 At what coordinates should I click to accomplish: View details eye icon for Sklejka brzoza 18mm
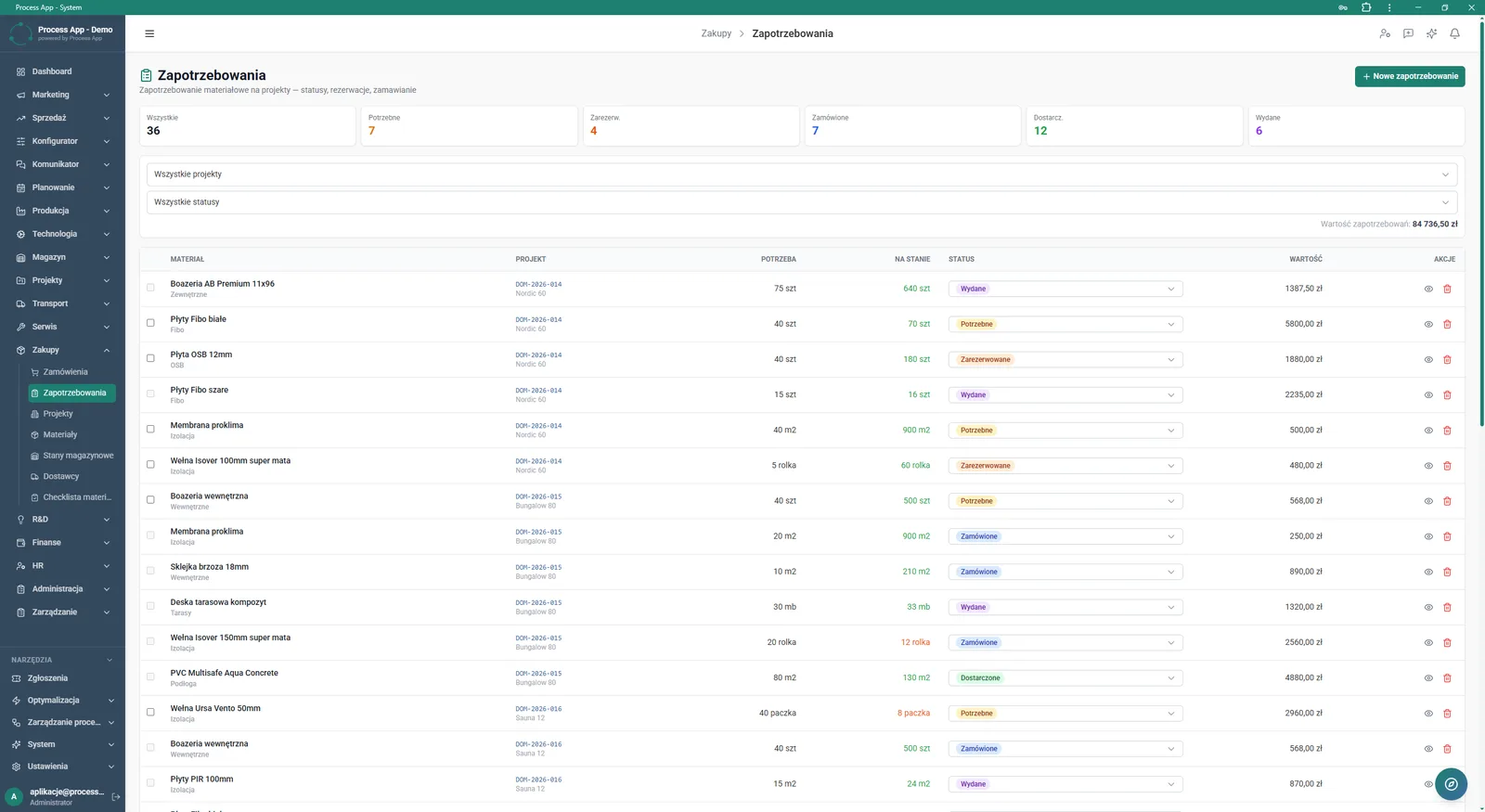pos(1428,572)
